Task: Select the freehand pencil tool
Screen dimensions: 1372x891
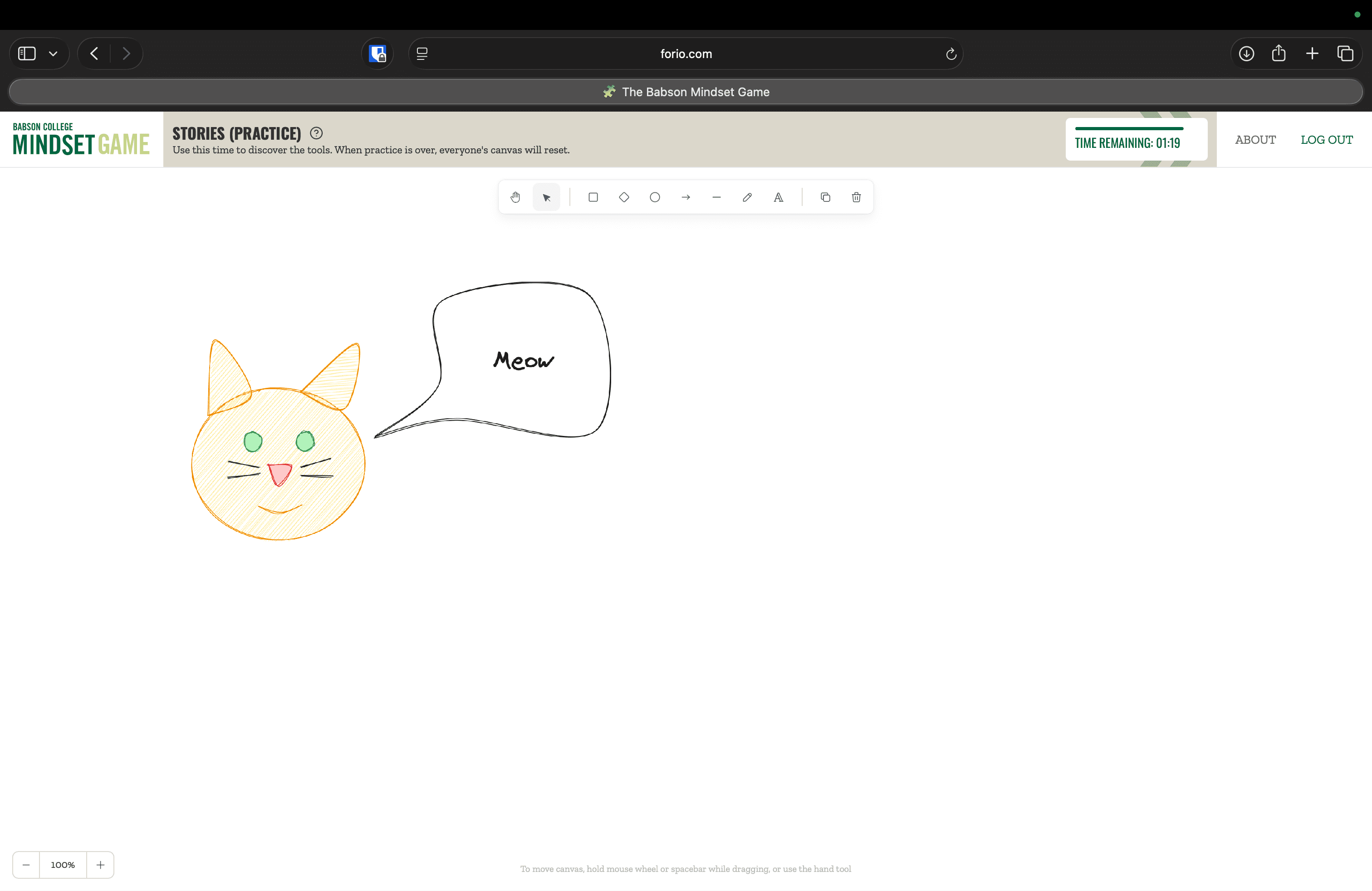Action: tap(747, 197)
